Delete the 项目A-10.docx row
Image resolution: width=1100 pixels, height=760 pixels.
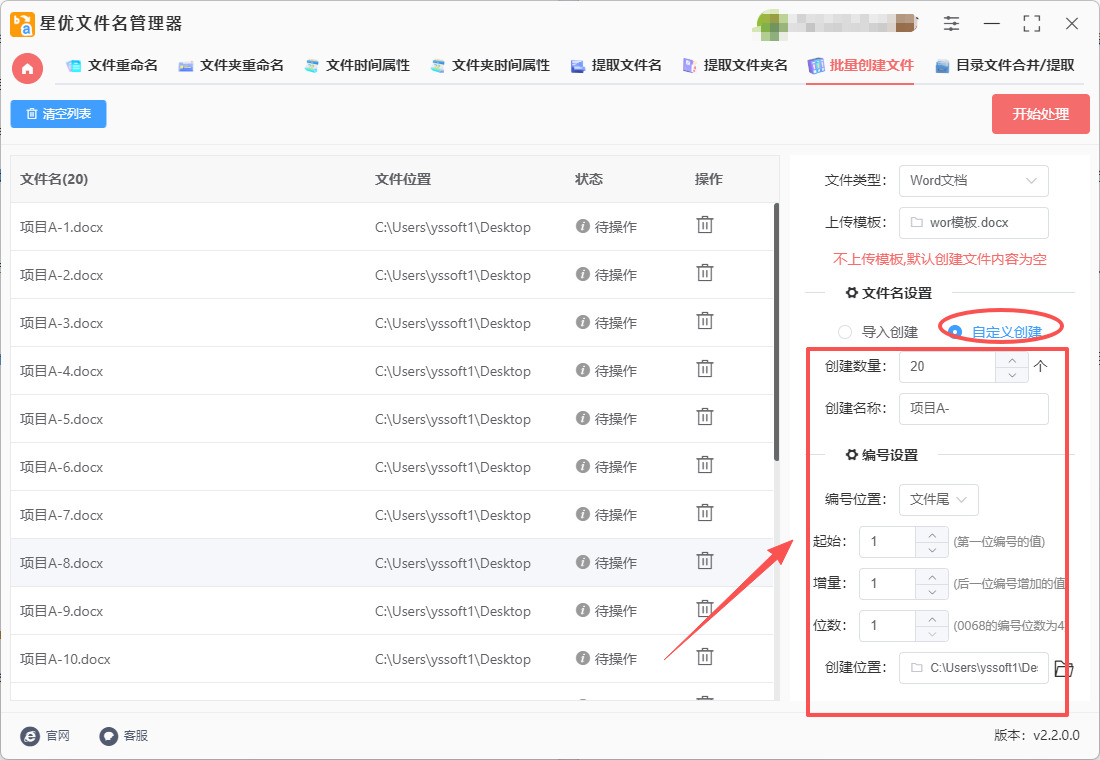[x=704, y=657]
